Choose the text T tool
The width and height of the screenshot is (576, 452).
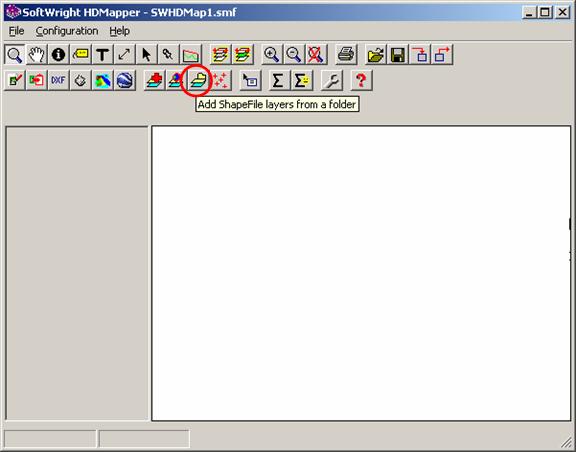click(x=102, y=55)
